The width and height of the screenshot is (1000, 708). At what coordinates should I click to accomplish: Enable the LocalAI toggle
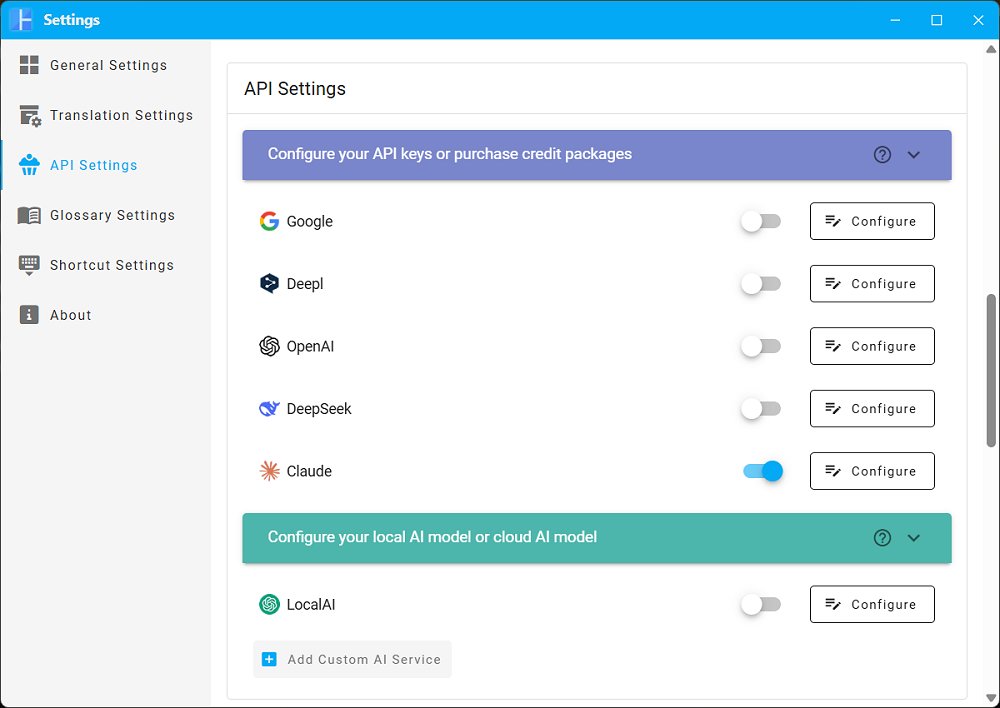761,604
